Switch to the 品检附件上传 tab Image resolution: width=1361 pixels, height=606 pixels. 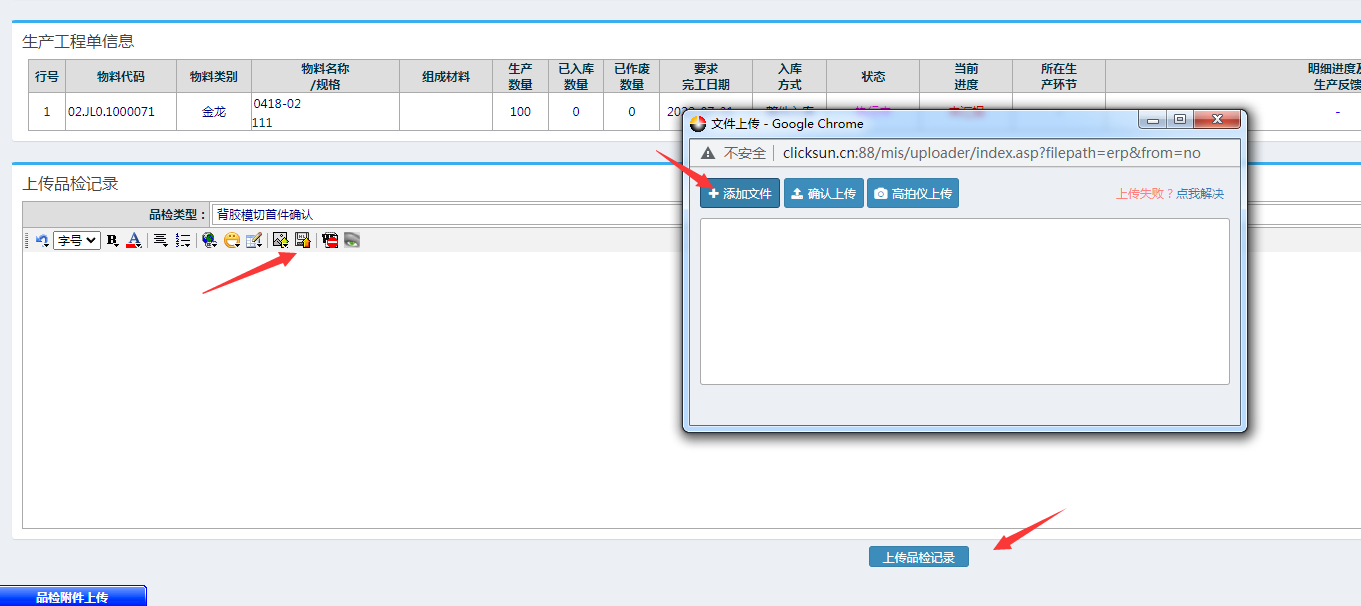pos(73,597)
